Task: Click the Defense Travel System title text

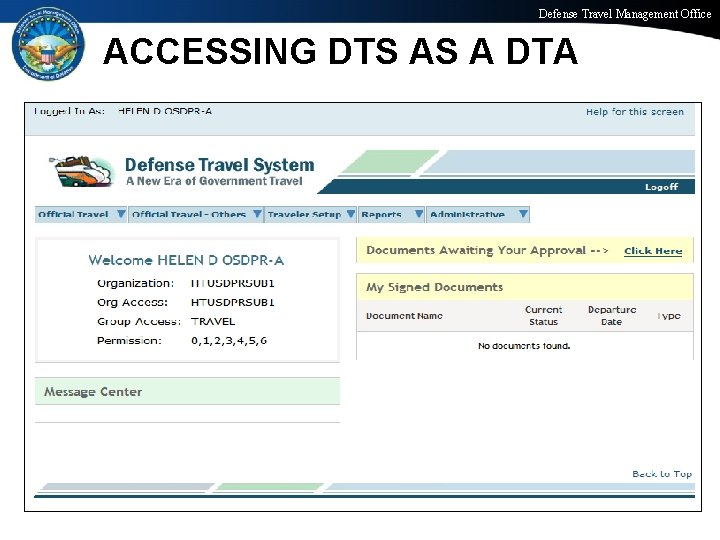Action: click(x=219, y=164)
